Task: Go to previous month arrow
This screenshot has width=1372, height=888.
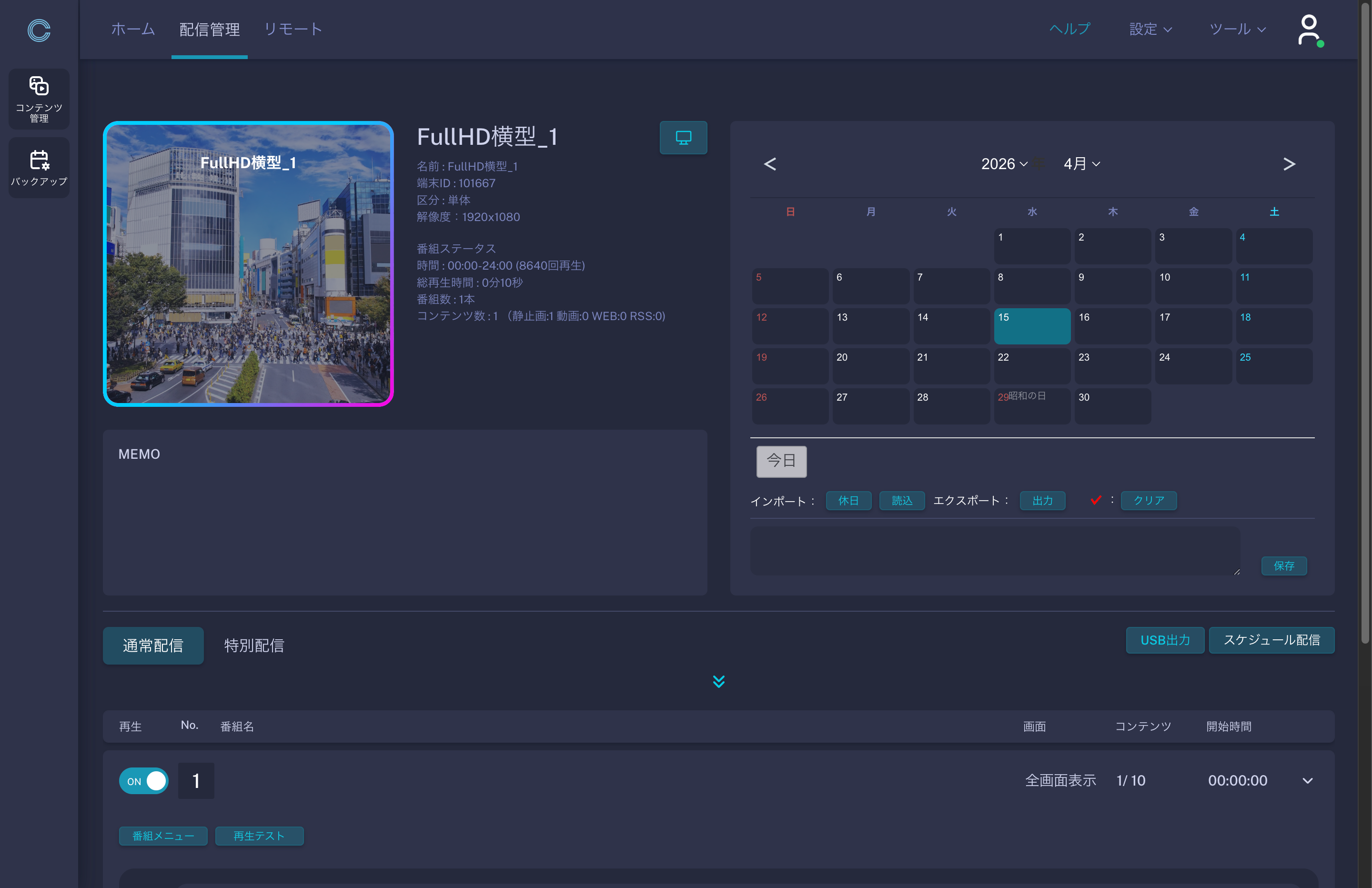Action: tap(769, 164)
